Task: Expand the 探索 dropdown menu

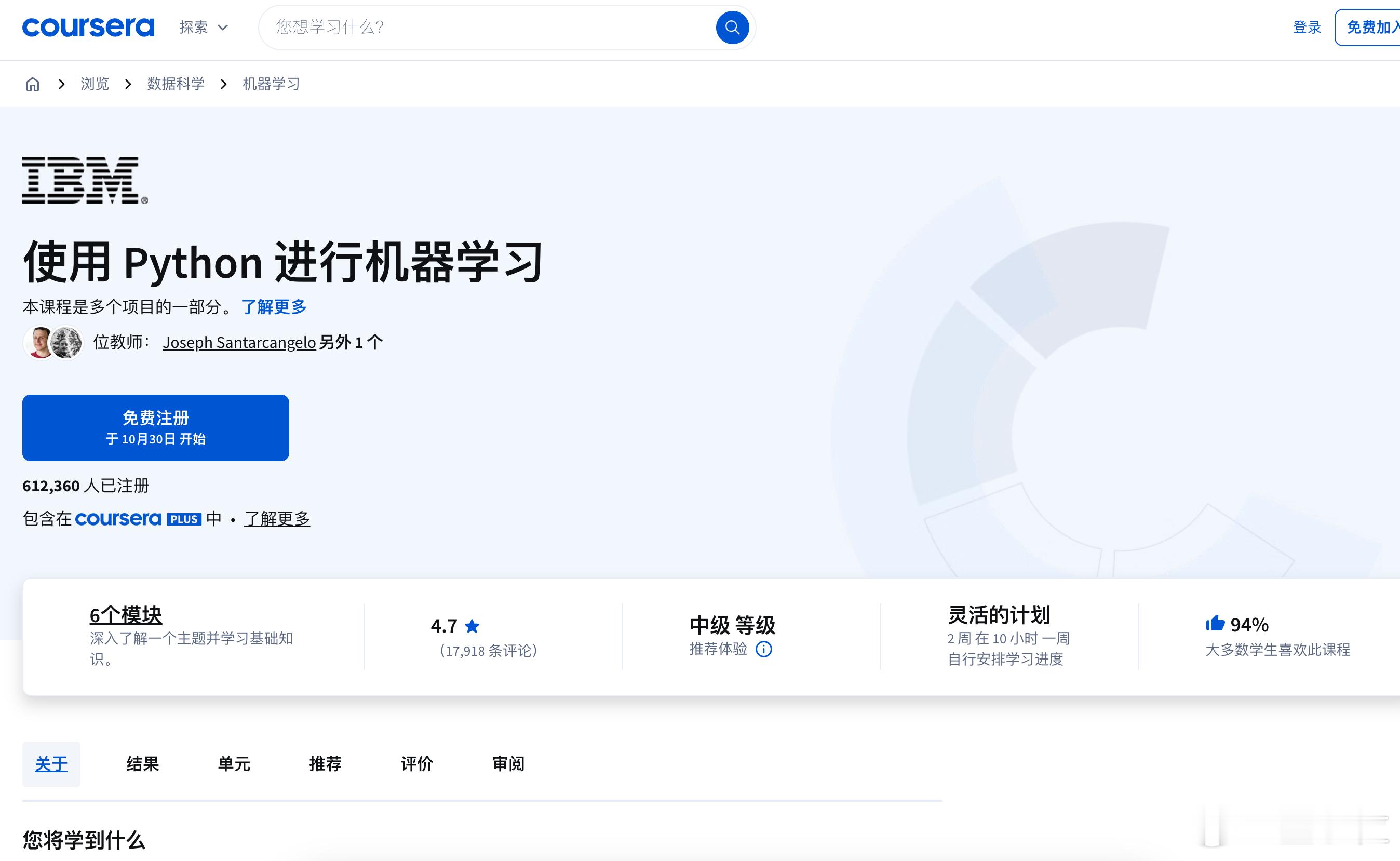Action: [x=203, y=28]
